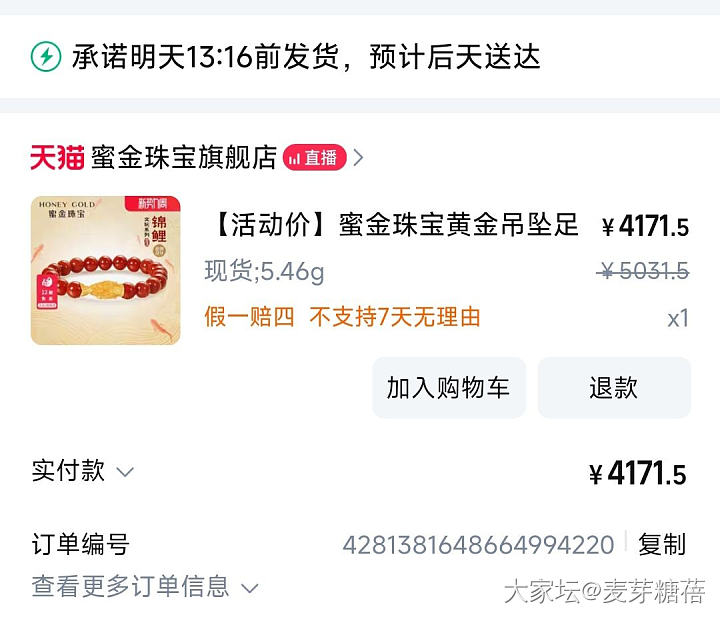Tap the red 直播 live badge
Image resolution: width=720 pixels, height=619 pixels.
315,158
